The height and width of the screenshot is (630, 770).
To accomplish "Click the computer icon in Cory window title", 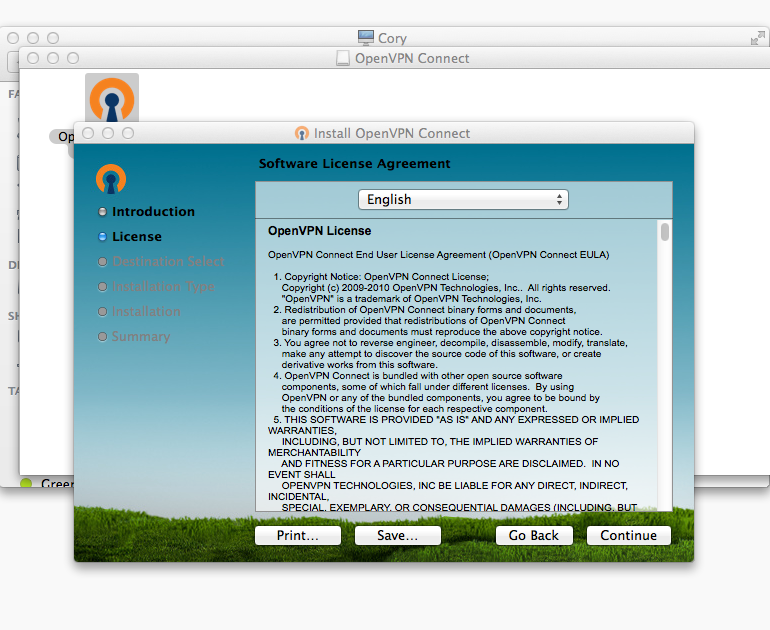I will (x=365, y=38).
